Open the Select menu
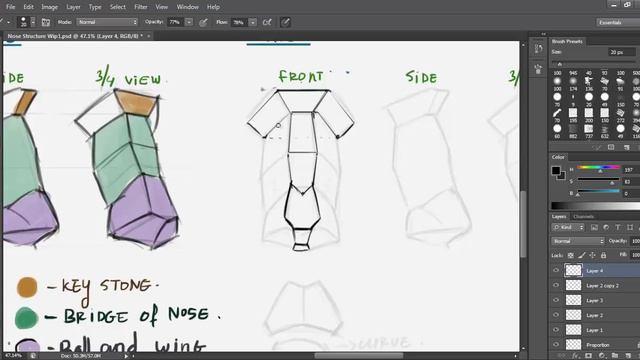The height and width of the screenshot is (360, 640). pyautogui.click(x=118, y=7)
